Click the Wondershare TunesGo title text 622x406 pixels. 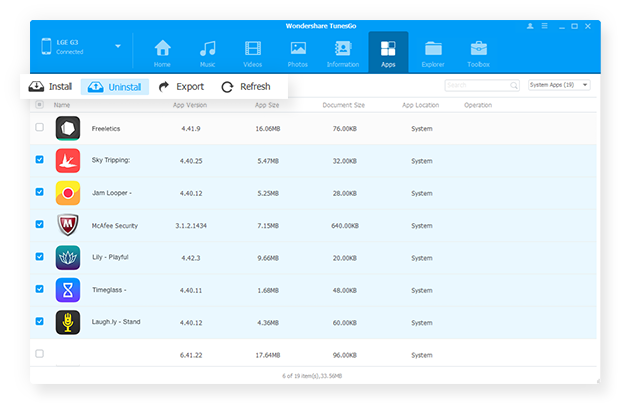point(321,26)
